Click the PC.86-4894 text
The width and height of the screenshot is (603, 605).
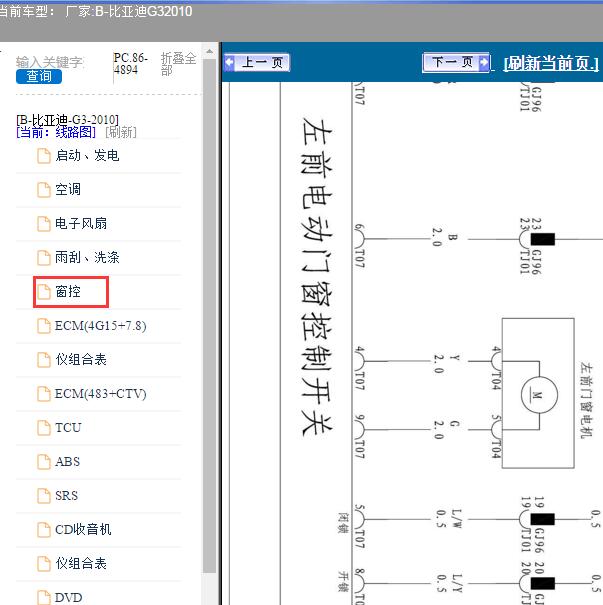pos(131,64)
